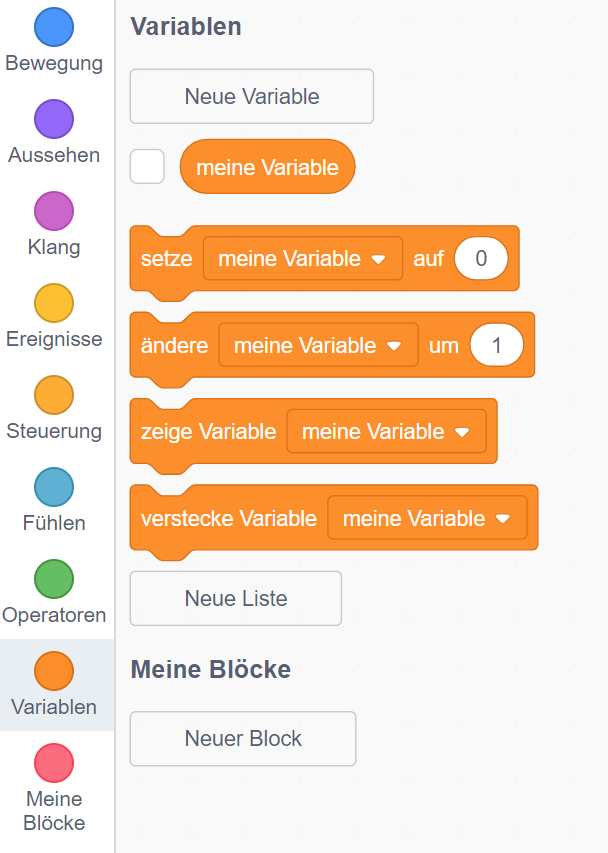Switch to the Variablen category tab
Image resolution: width=608 pixels, height=853 pixels.
(54, 685)
